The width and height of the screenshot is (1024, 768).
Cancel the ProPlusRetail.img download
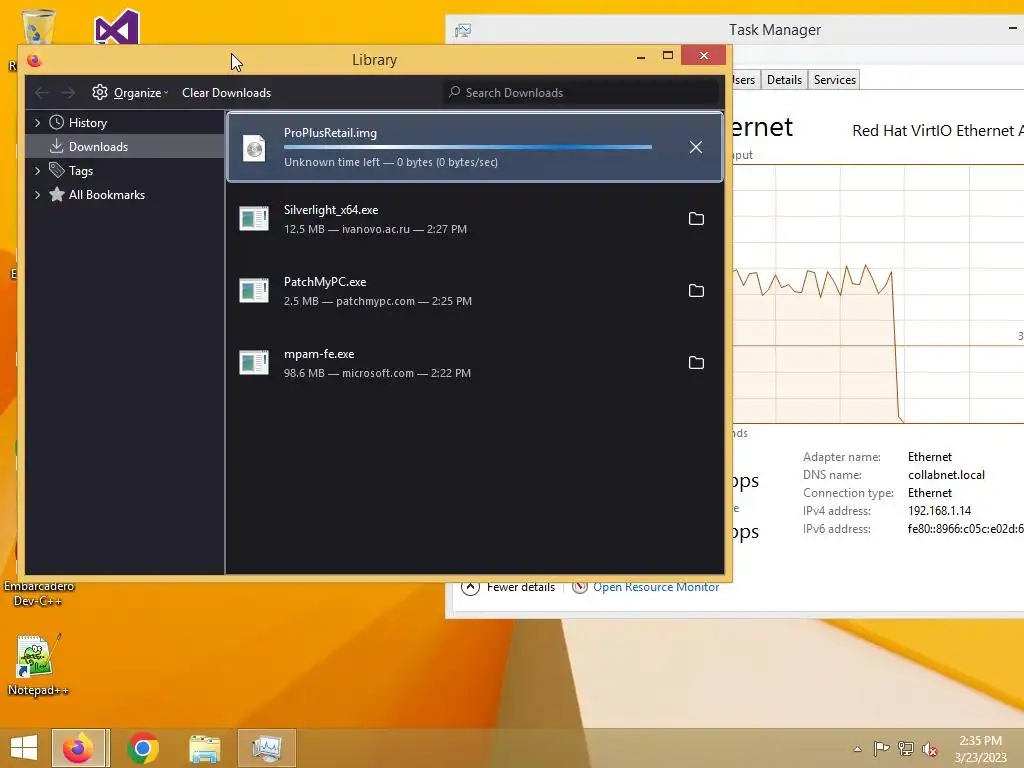696,147
